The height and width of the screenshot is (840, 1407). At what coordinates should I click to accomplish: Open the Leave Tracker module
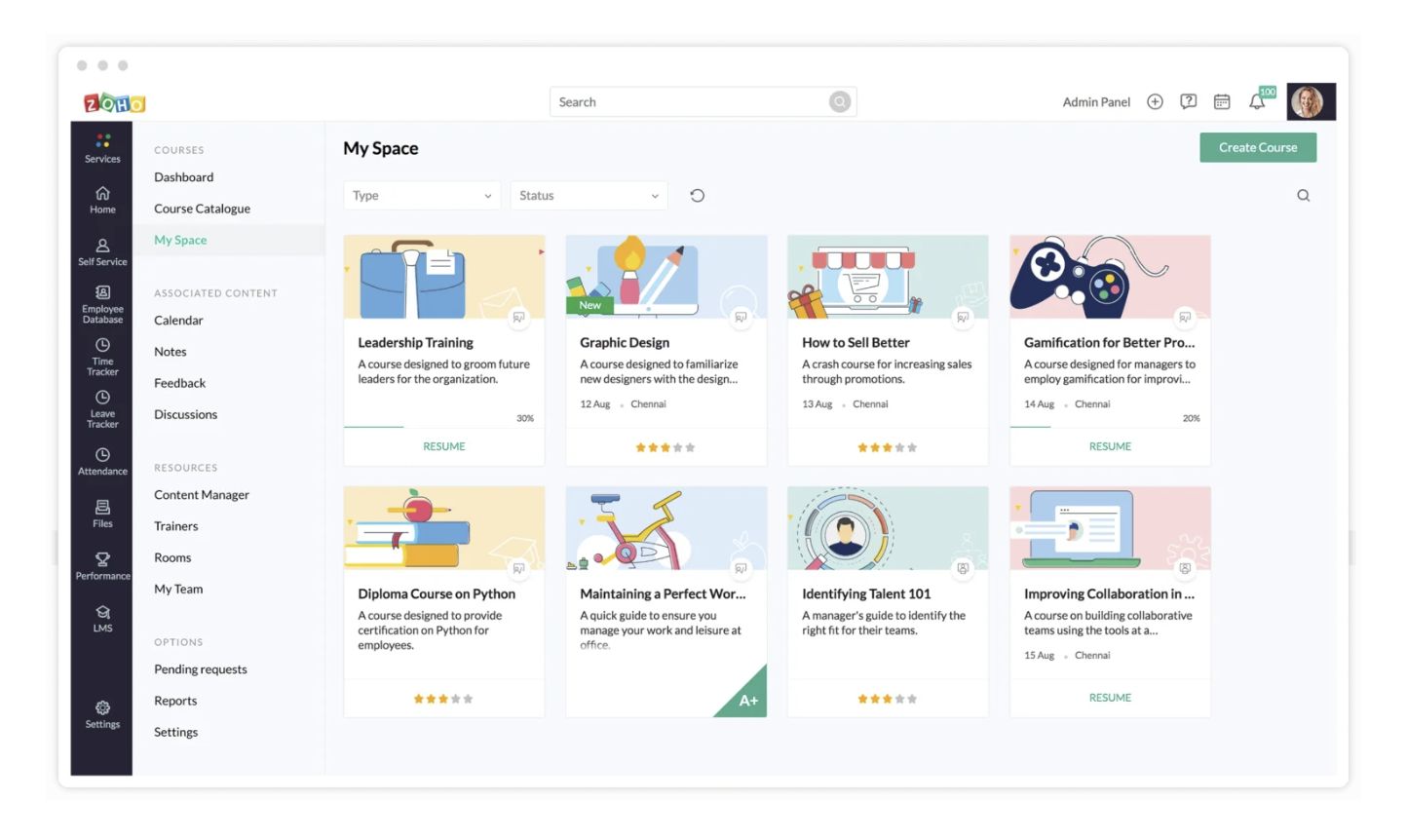pos(101,407)
